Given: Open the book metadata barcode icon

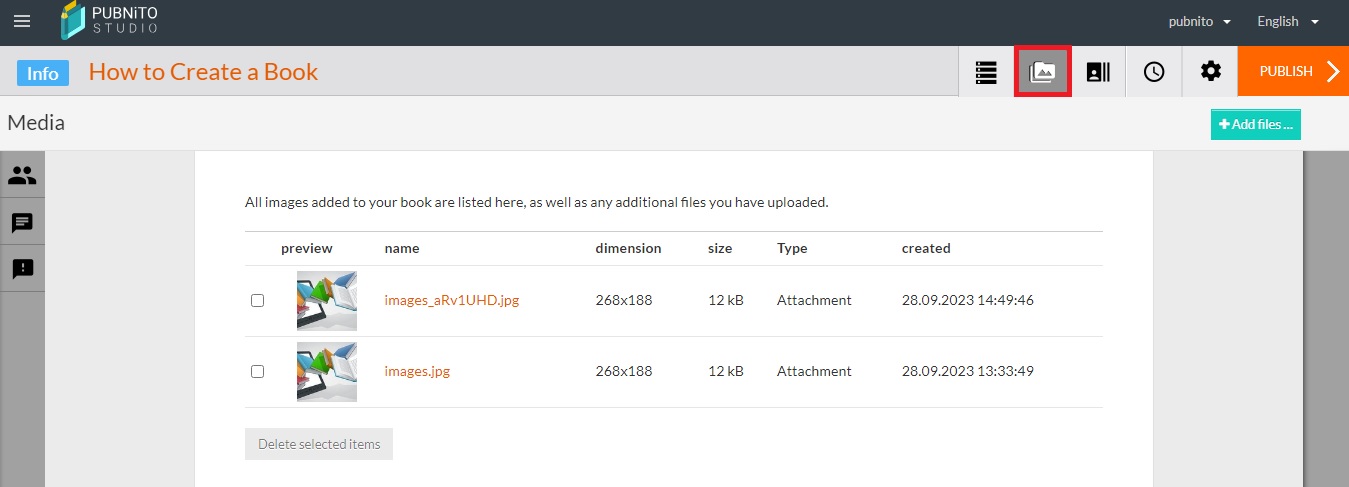Looking at the screenshot, I should [1098, 72].
